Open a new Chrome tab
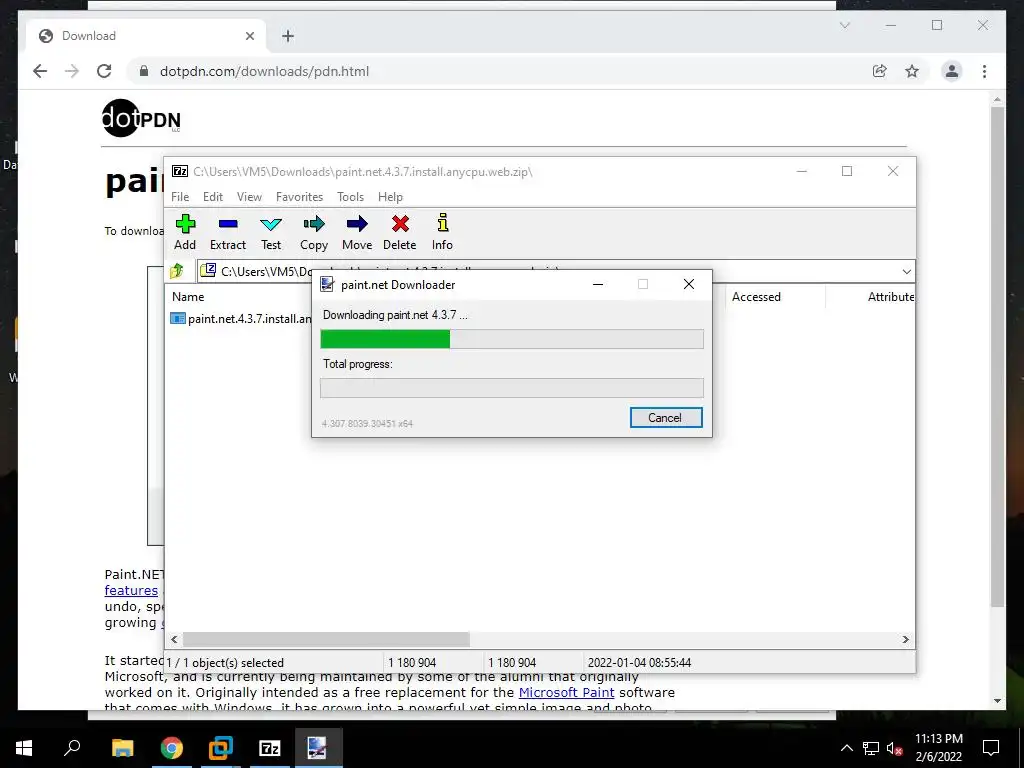Image resolution: width=1024 pixels, height=768 pixels. click(287, 36)
